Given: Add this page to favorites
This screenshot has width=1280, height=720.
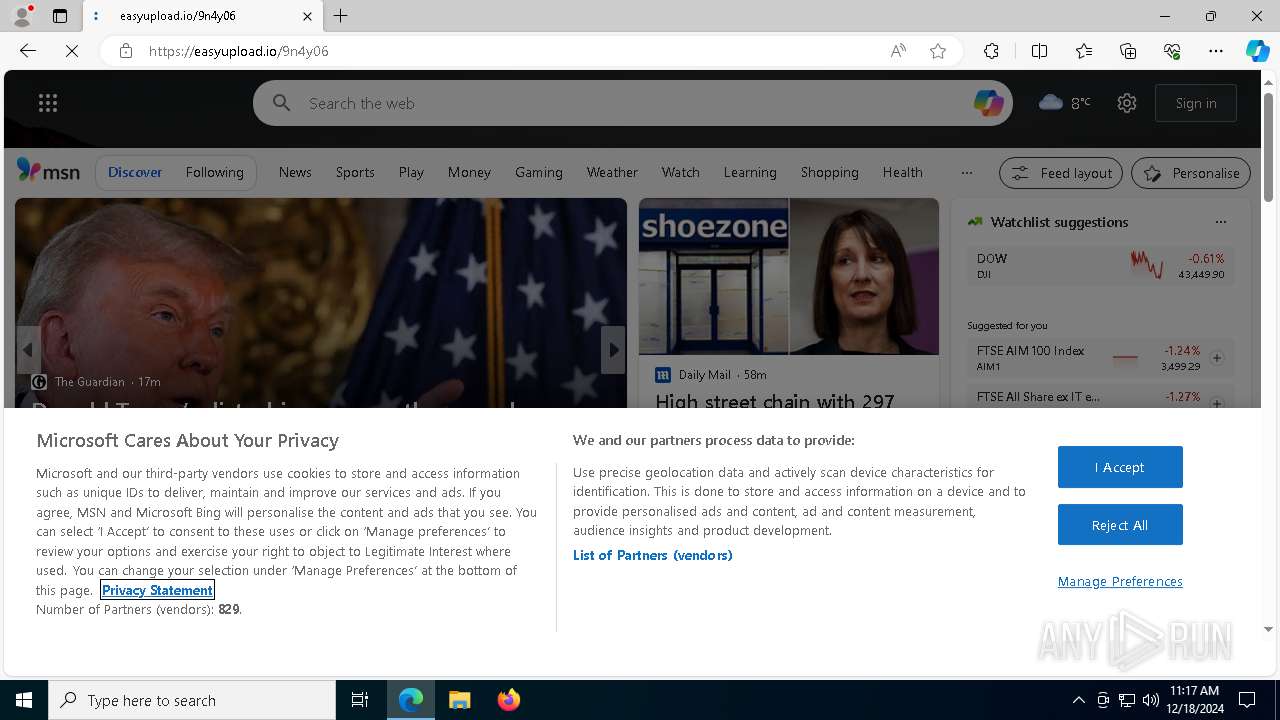Looking at the screenshot, I should pyautogui.click(x=938, y=51).
